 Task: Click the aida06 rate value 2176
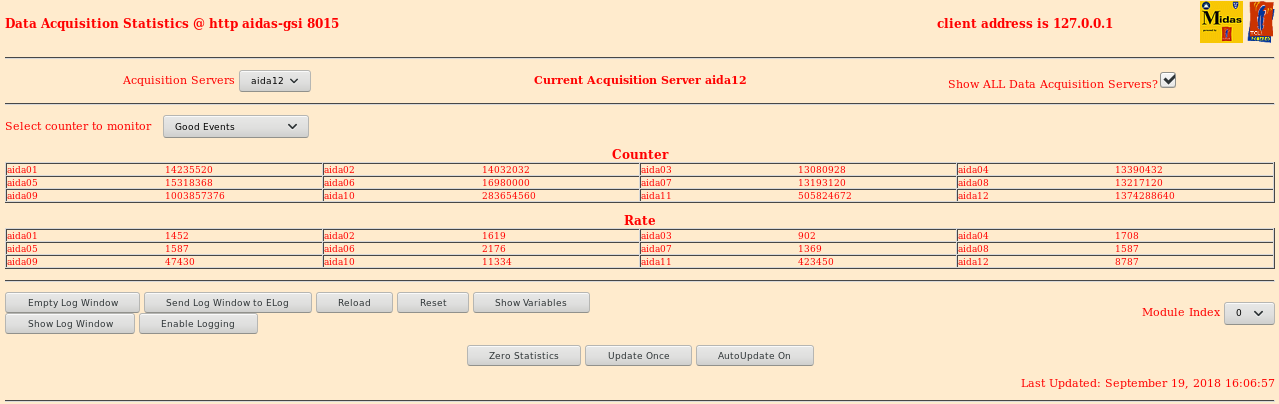(x=494, y=249)
